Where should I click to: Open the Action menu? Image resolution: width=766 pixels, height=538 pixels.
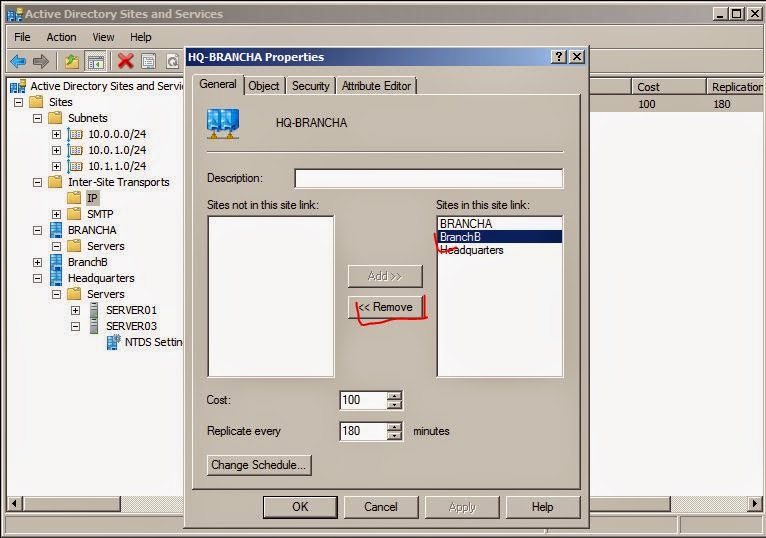(x=61, y=37)
